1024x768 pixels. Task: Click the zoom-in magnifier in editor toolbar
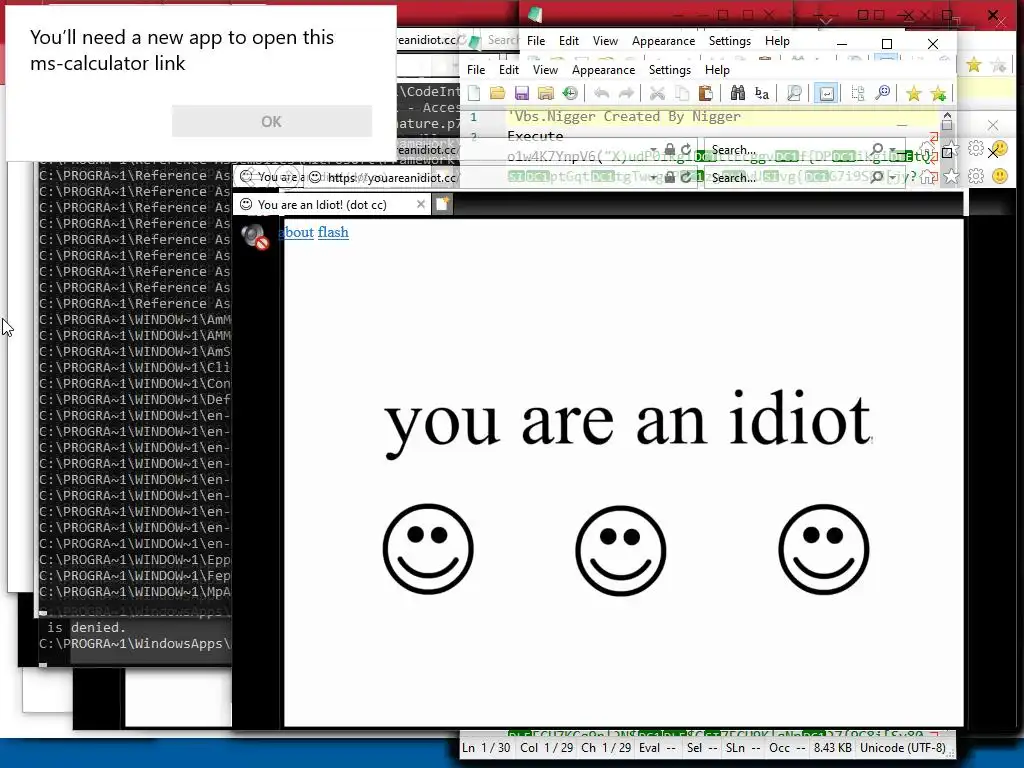pos(882,93)
